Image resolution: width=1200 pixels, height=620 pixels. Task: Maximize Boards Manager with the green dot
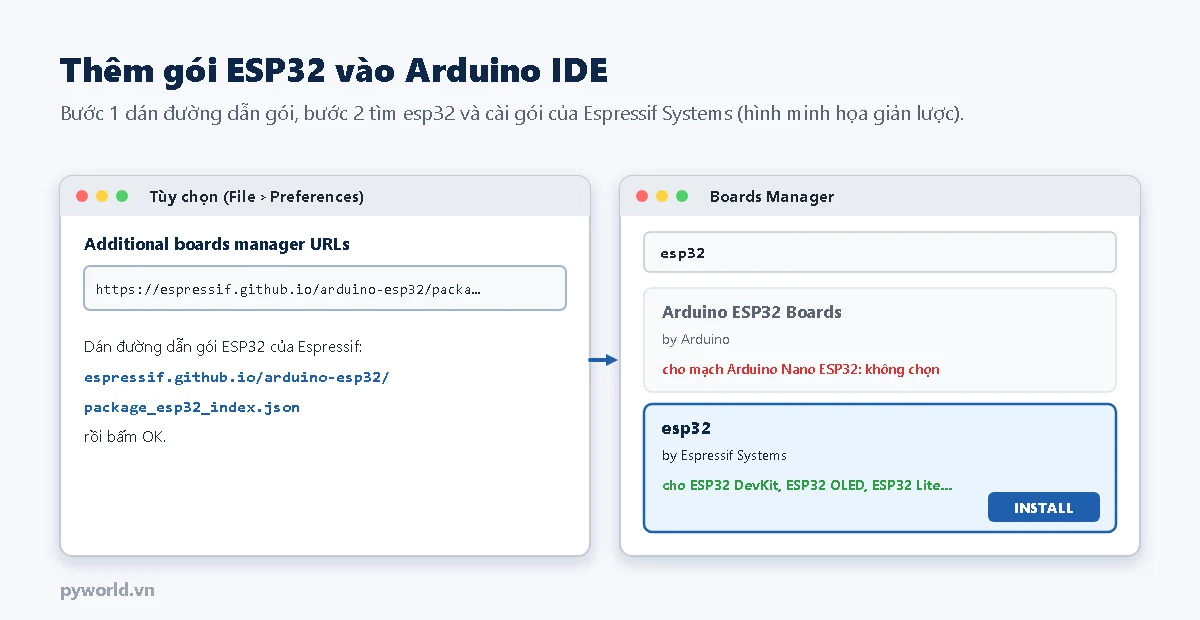pyautogui.click(x=682, y=196)
